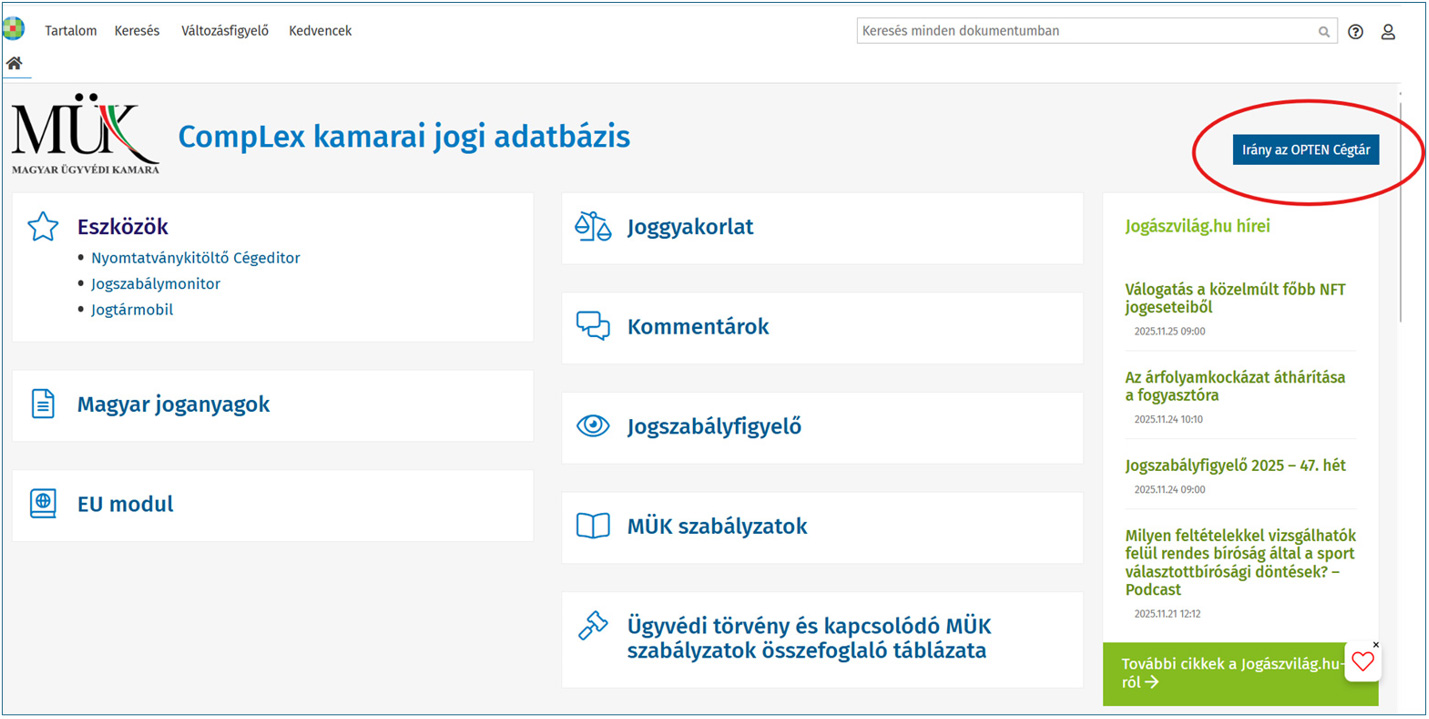
Task: Click the scales icon for Joggyakorlat
Action: point(593,227)
